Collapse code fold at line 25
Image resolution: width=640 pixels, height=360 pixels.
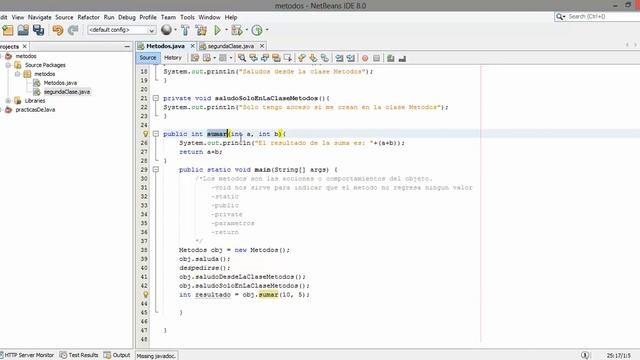[x=156, y=133]
